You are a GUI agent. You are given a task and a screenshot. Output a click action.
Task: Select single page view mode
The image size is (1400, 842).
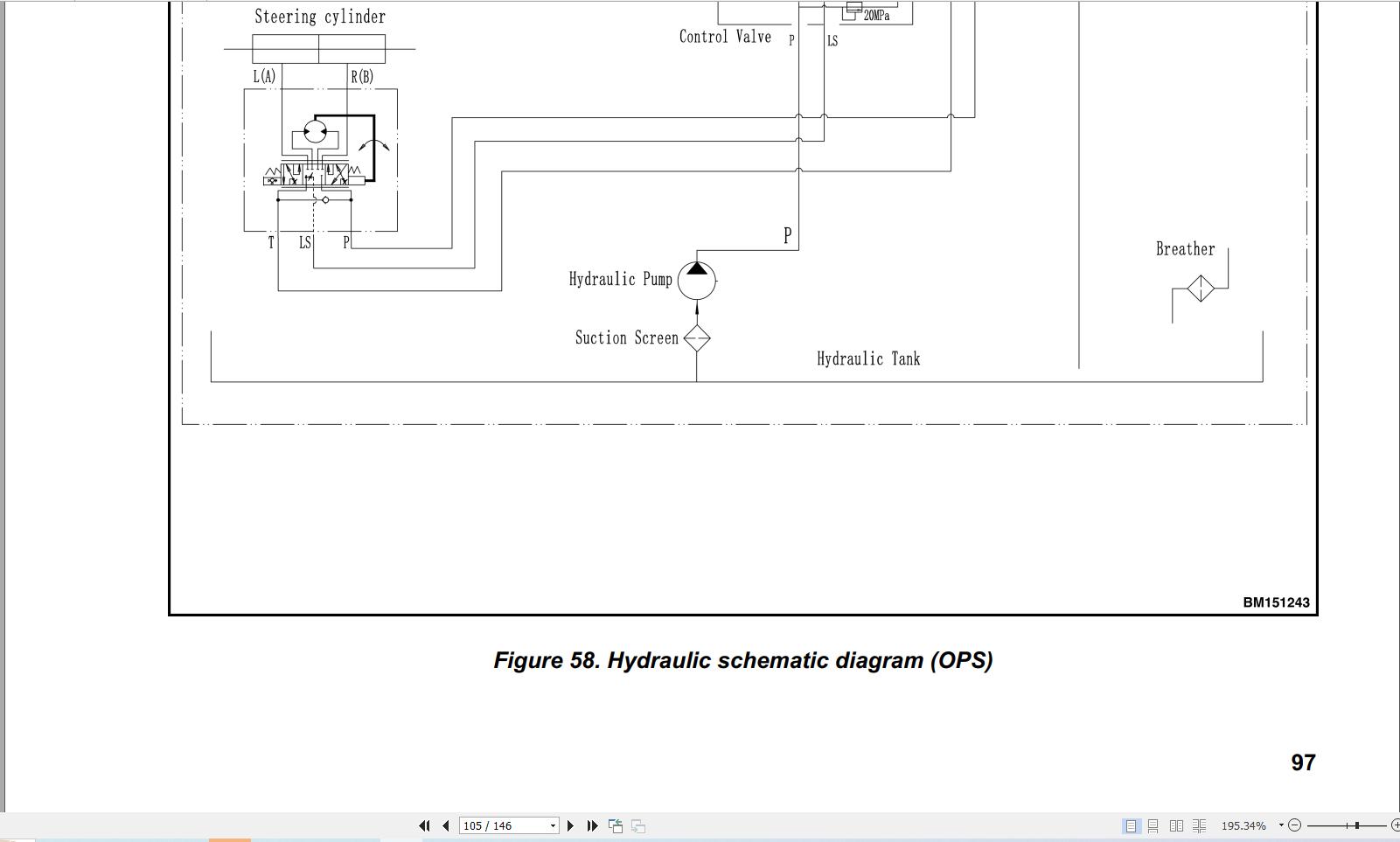tap(1131, 825)
